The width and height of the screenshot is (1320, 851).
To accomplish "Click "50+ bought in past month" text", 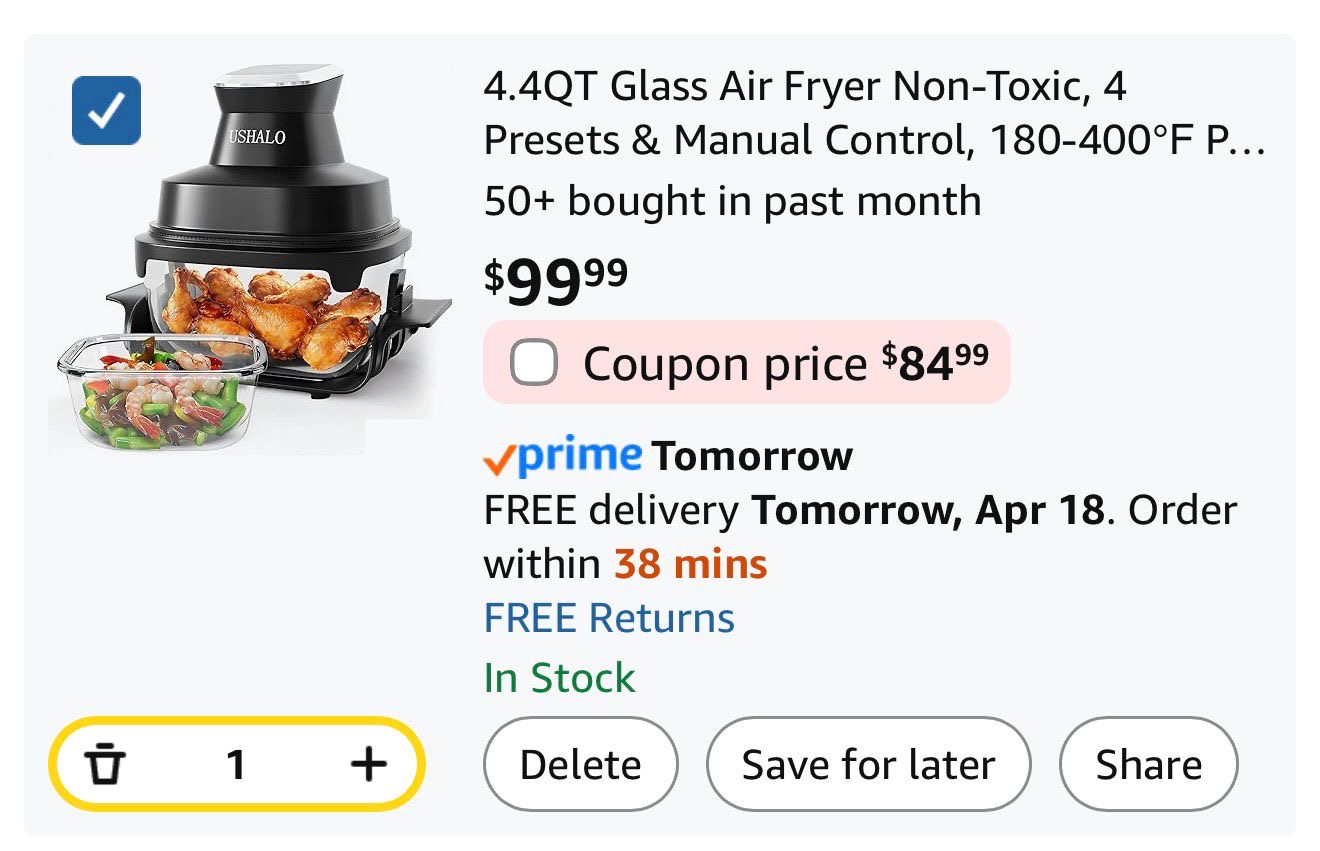I will pyautogui.click(x=732, y=201).
